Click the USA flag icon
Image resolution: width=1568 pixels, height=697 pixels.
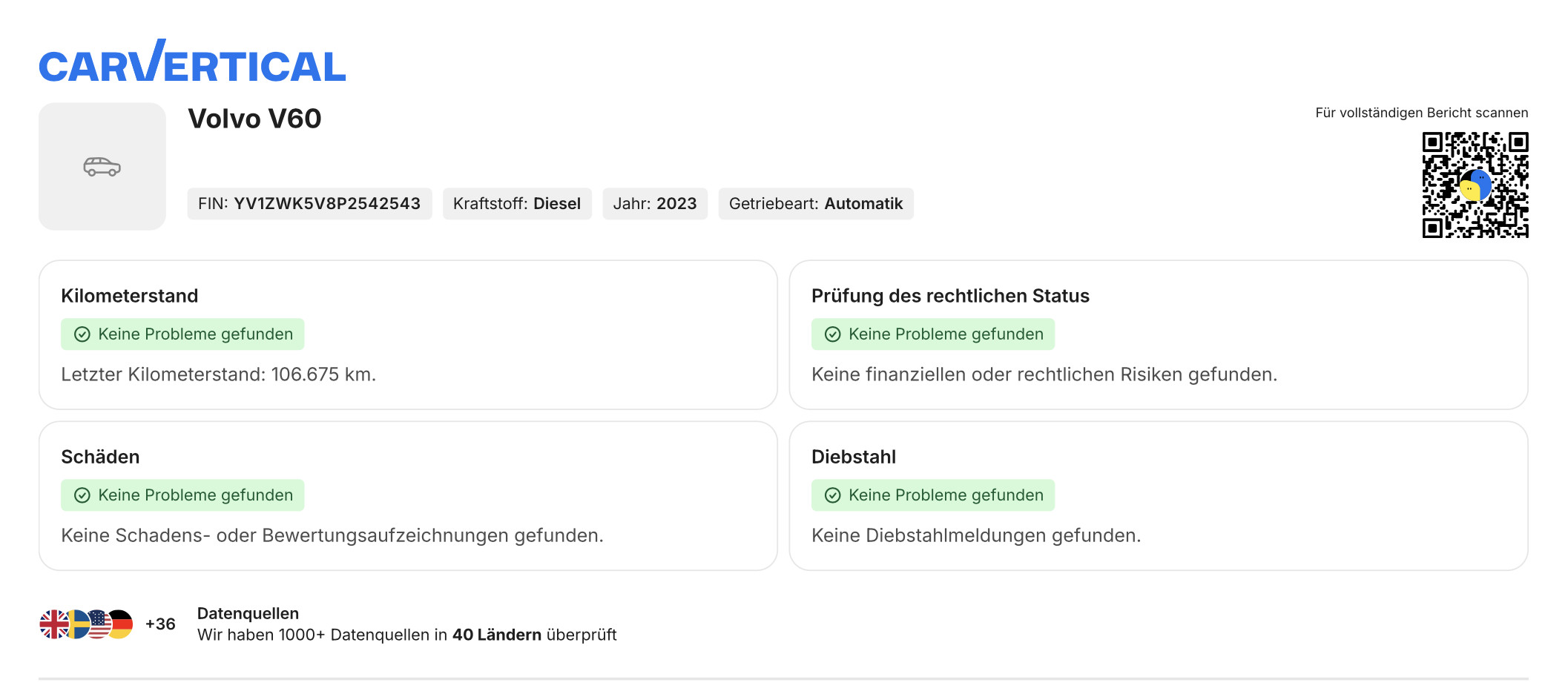[x=99, y=624]
